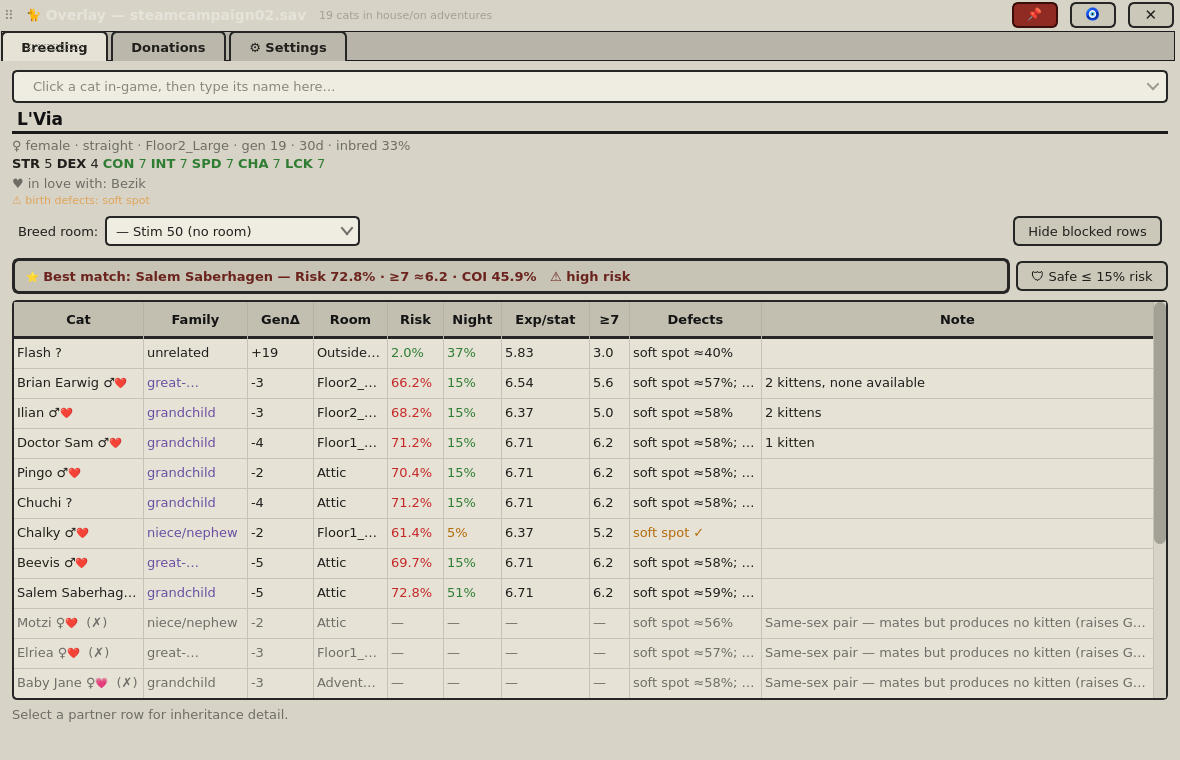Click the 5% night value for Chalky

[x=458, y=533]
